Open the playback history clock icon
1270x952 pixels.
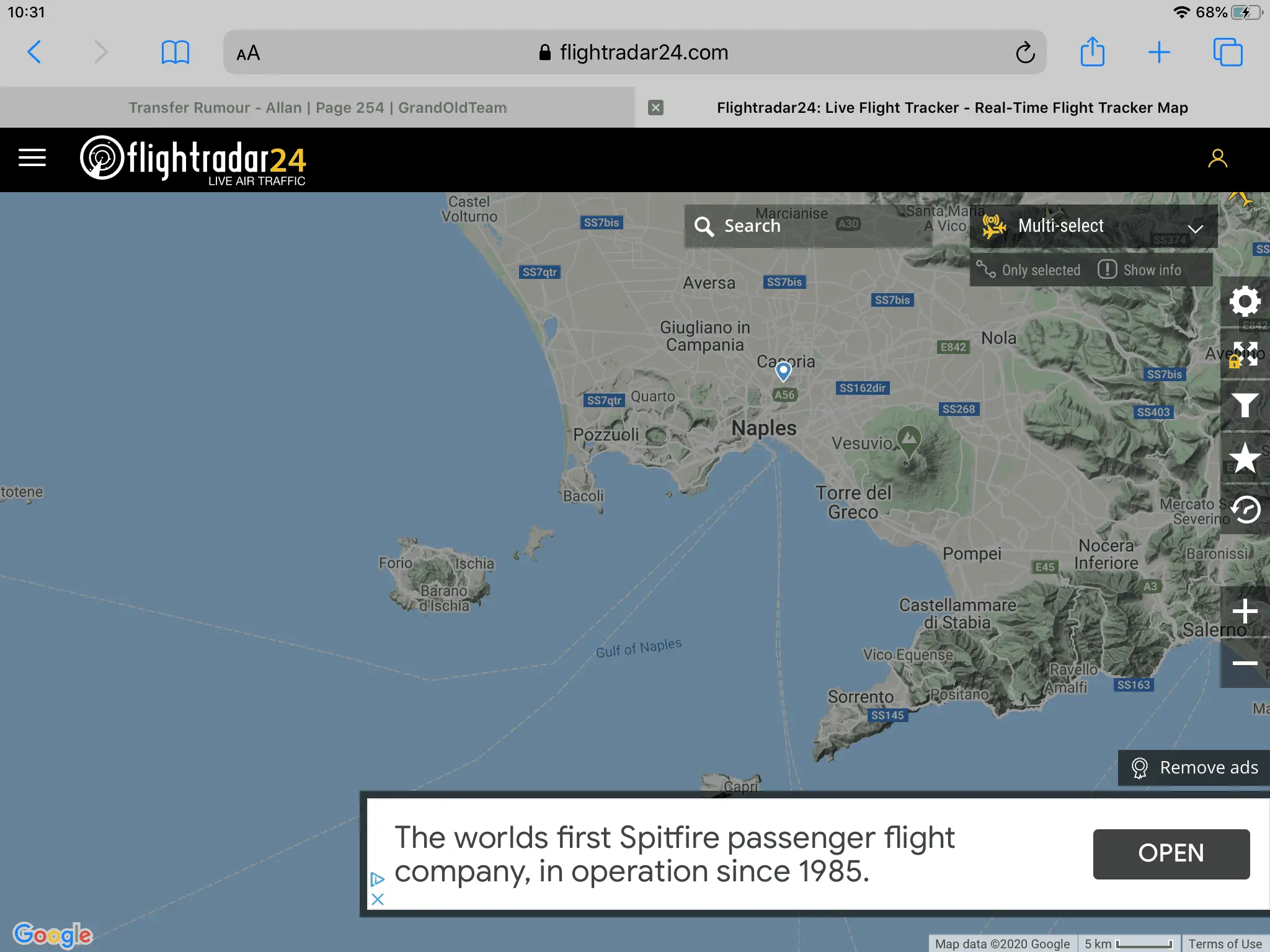(x=1245, y=510)
